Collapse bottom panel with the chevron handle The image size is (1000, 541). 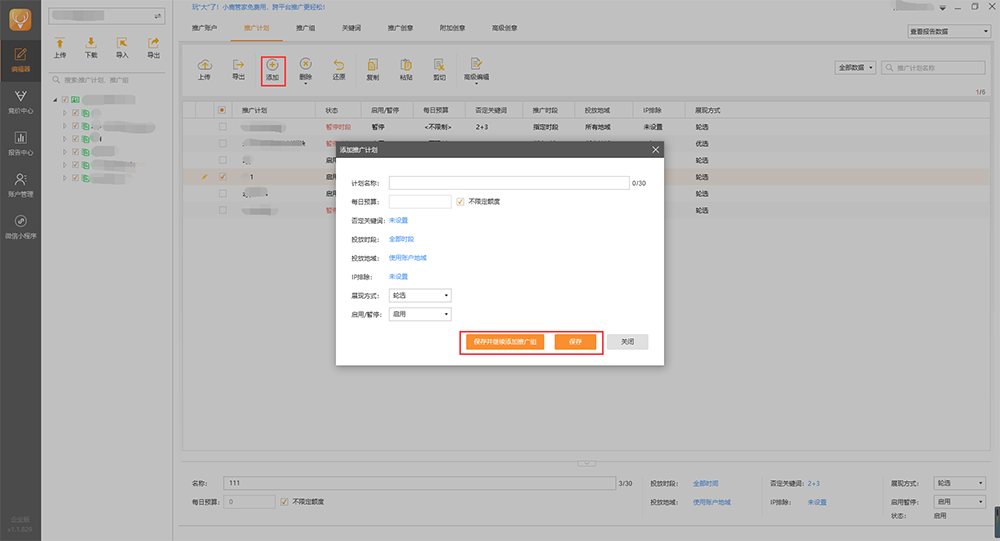(587, 463)
